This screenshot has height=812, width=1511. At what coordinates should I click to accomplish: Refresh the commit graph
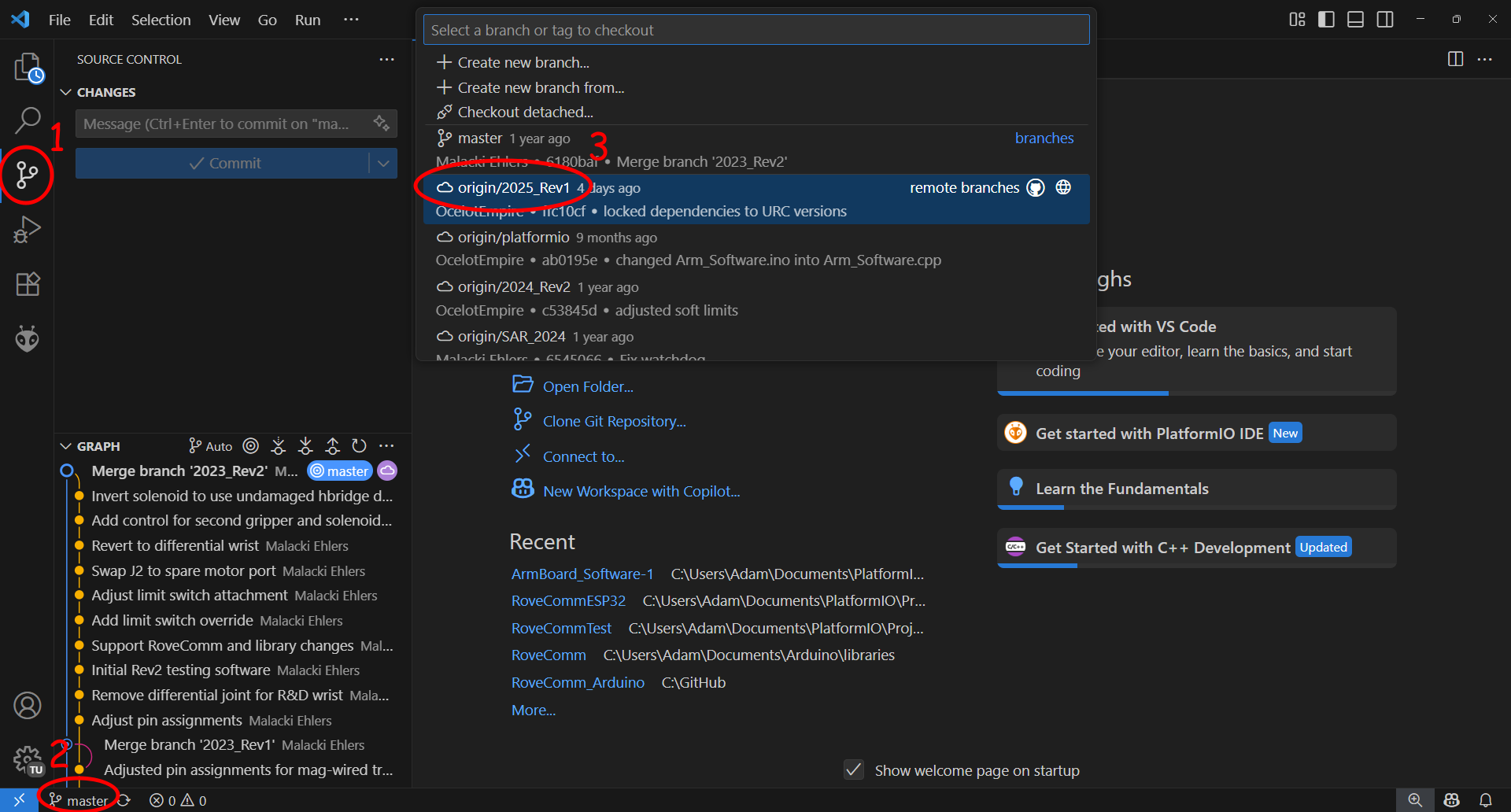point(359,445)
